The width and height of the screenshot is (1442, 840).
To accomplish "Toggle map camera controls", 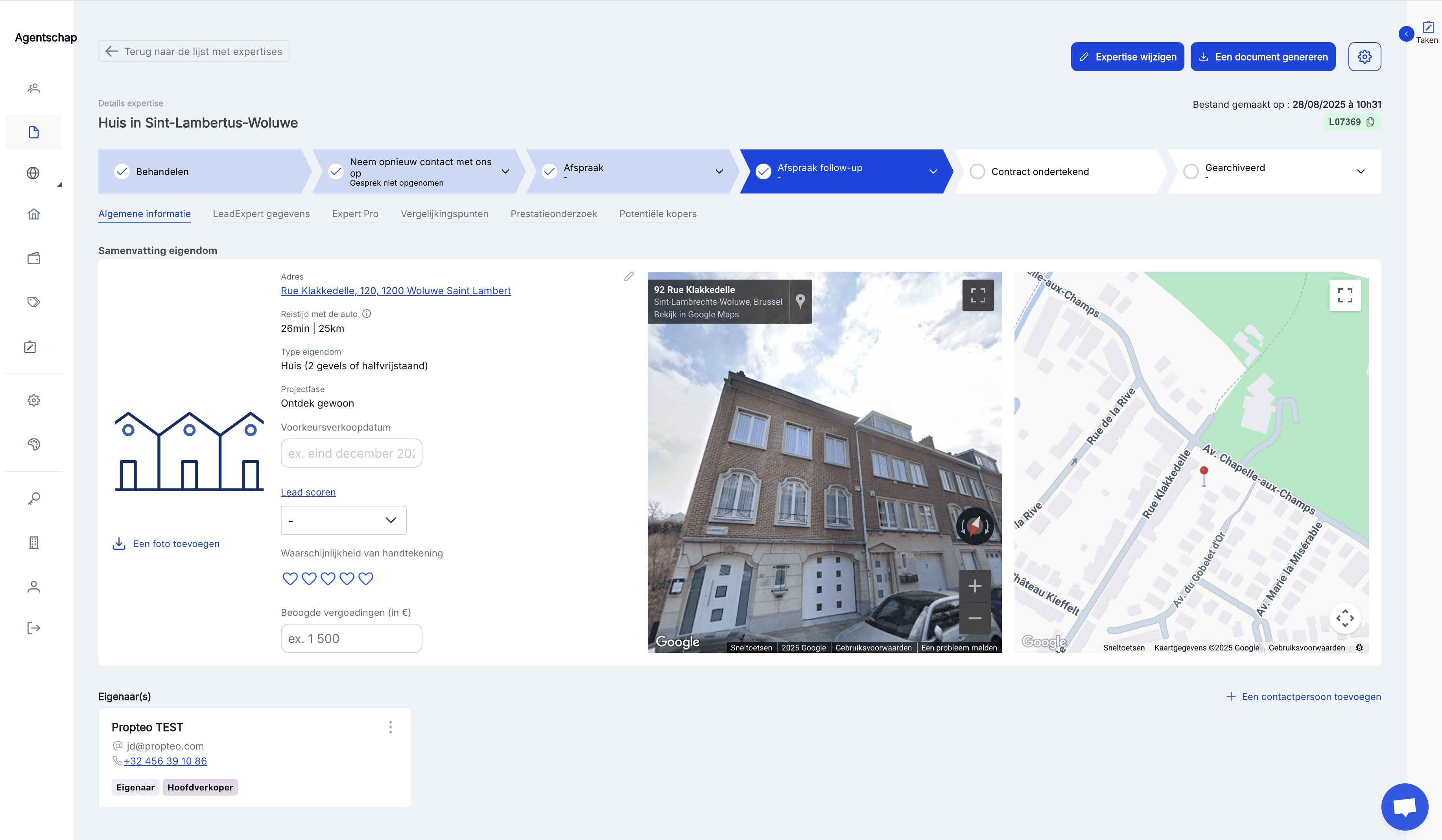I will click(1345, 618).
